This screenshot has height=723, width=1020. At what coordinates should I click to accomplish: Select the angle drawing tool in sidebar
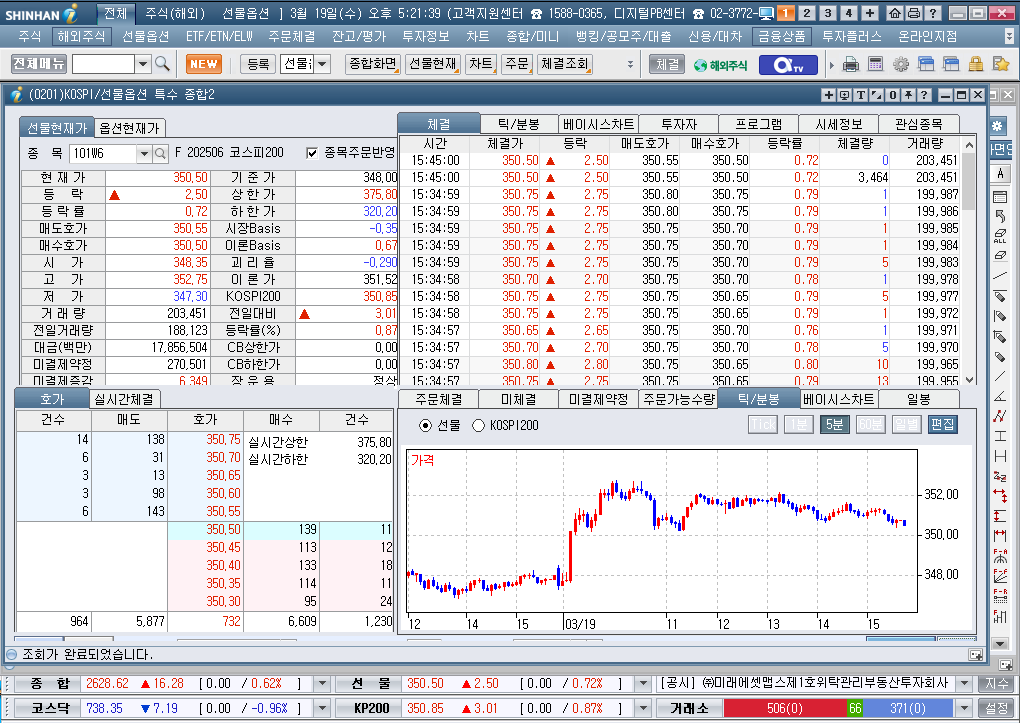click(1000, 396)
